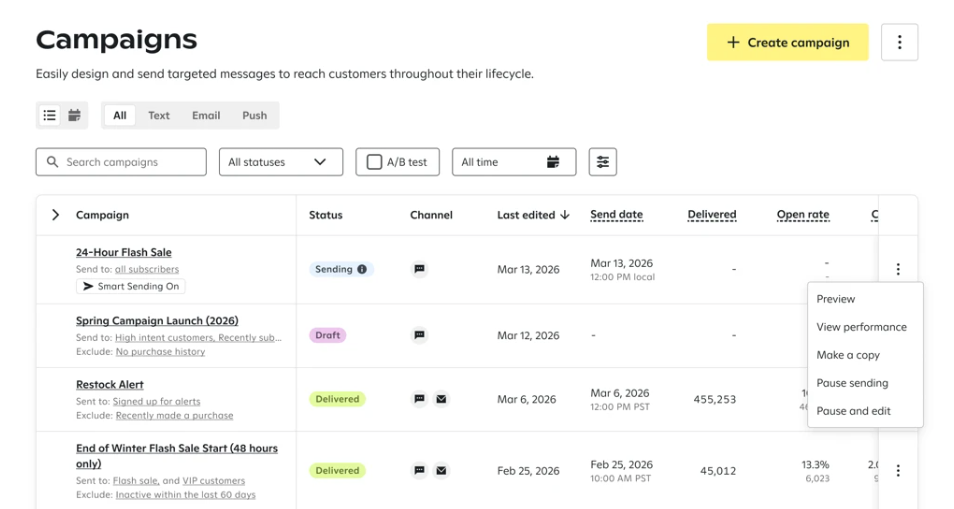
Task: Switch to calendar view icon
Action: point(74,116)
